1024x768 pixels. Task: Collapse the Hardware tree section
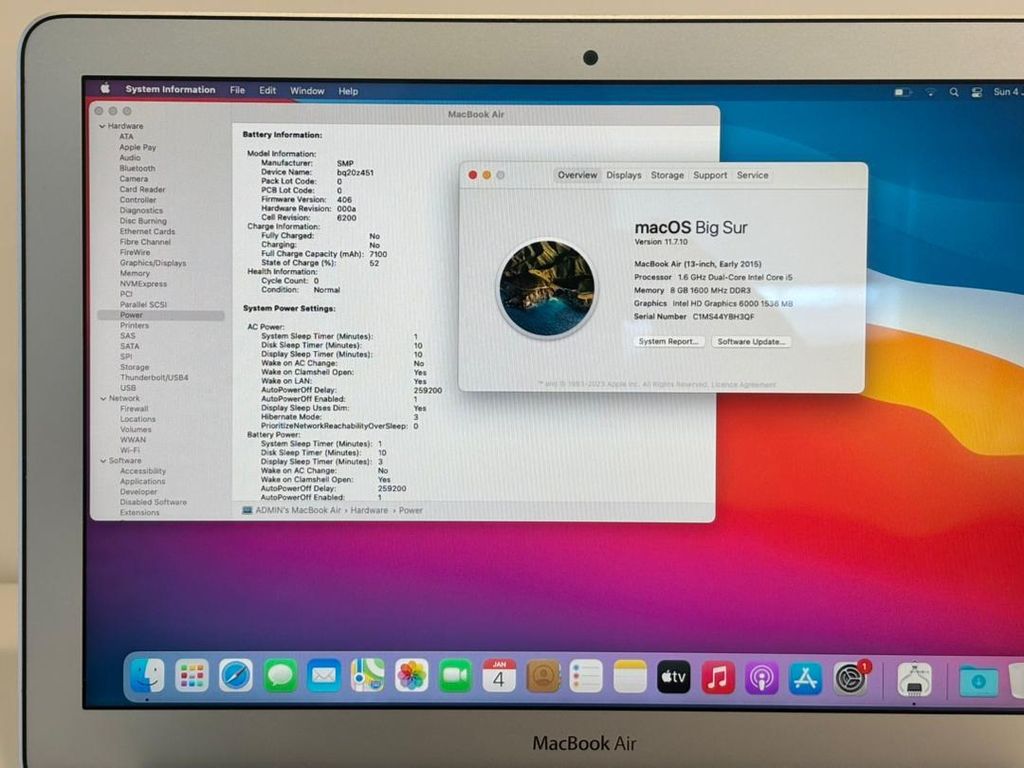(x=102, y=127)
